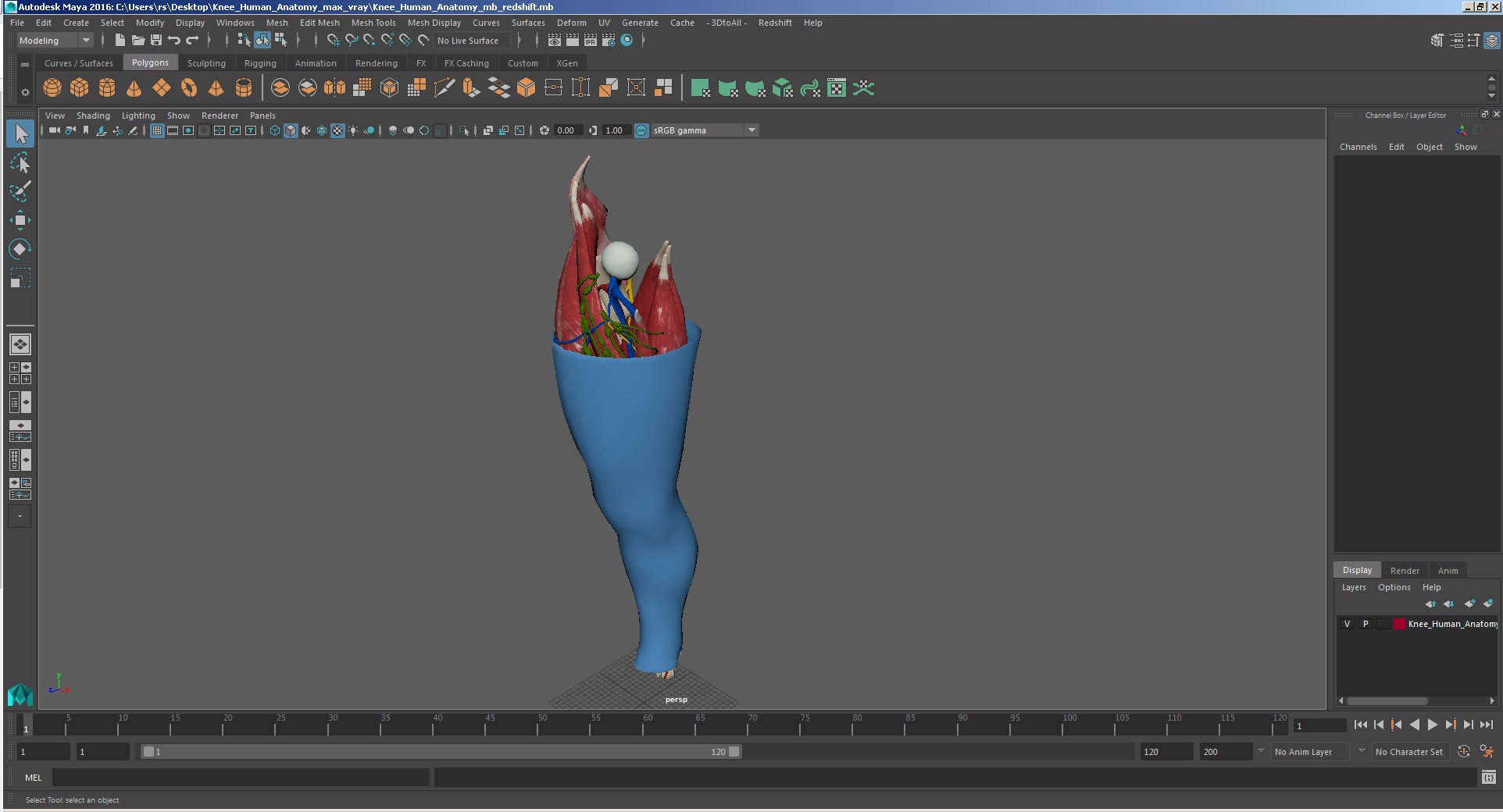Toggle layer visibility V for Knee_Human_Anatomy
Viewport: 1503px width, 812px height.
point(1347,624)
